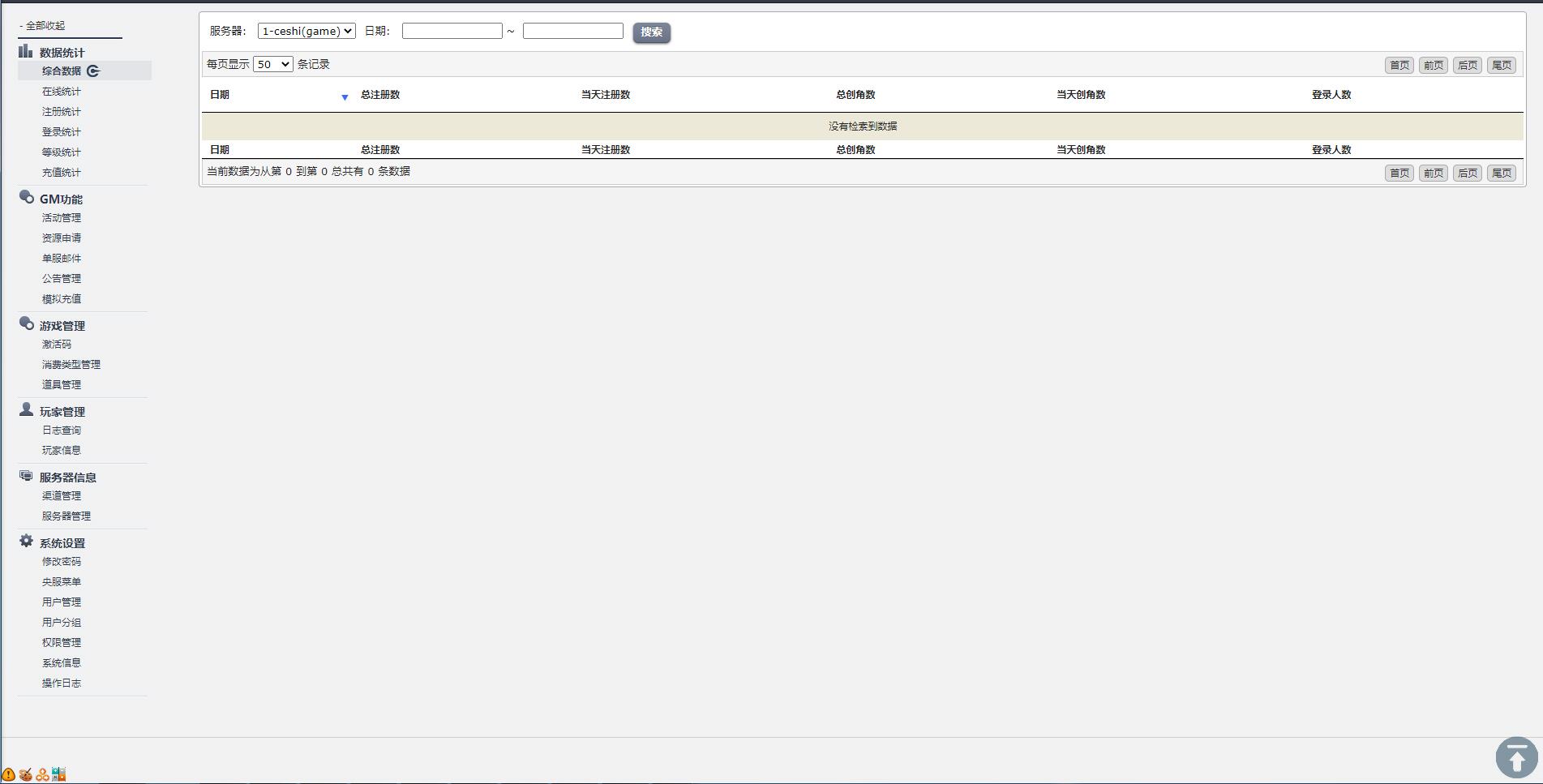Viewport: 1543px width, 784px height.
Task: Open 日志查询 in the sidebar
Action: point(62,431)
